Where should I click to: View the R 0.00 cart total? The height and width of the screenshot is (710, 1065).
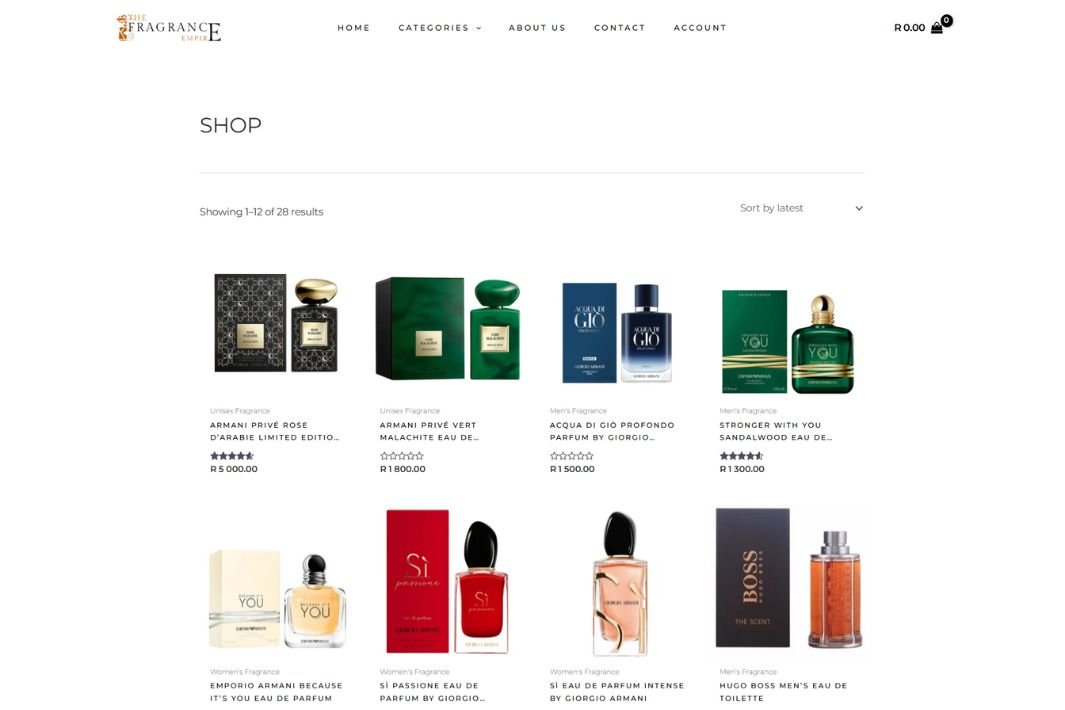point(909,28)
